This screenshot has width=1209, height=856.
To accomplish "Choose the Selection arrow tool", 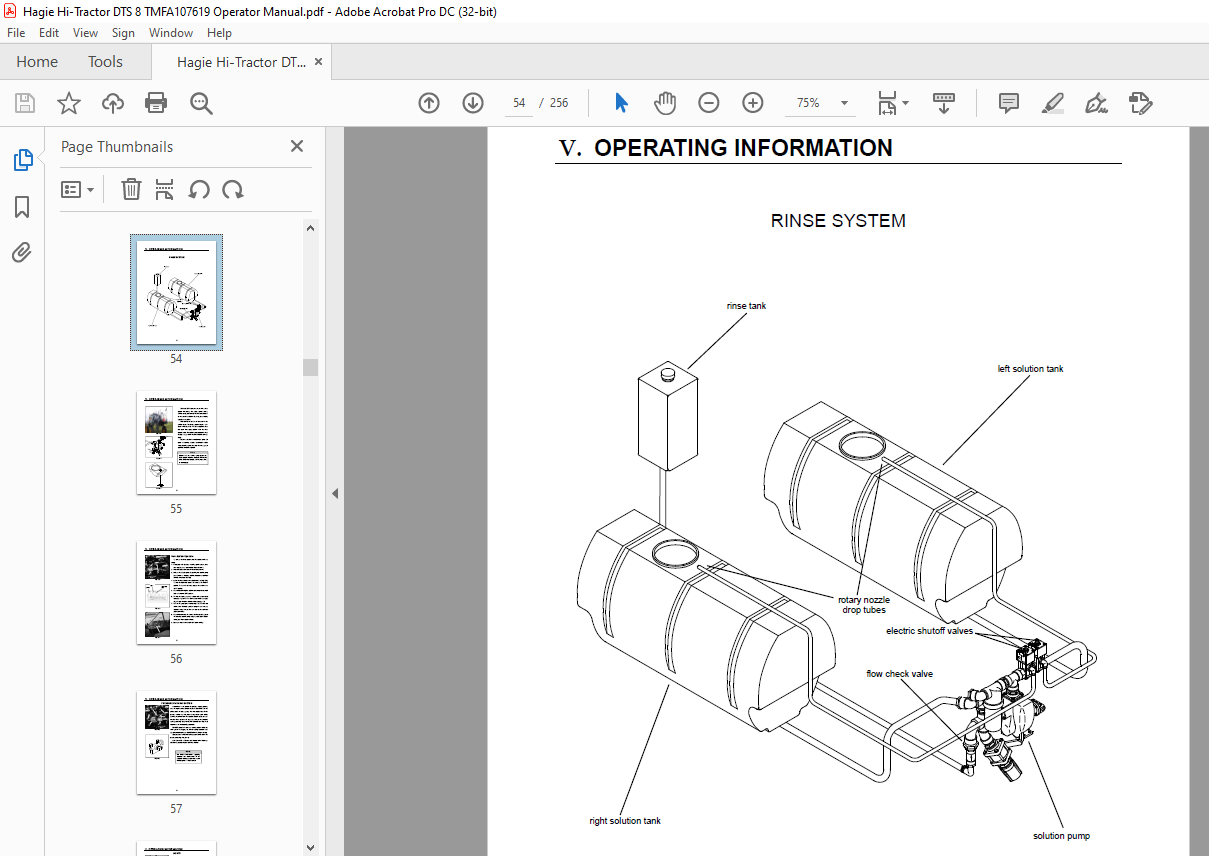I will pos(621,103).
